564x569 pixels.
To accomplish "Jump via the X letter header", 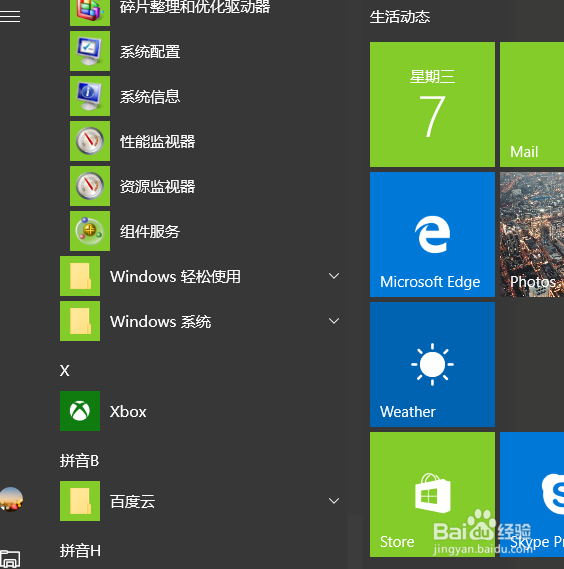I will [x=65, y=371].
